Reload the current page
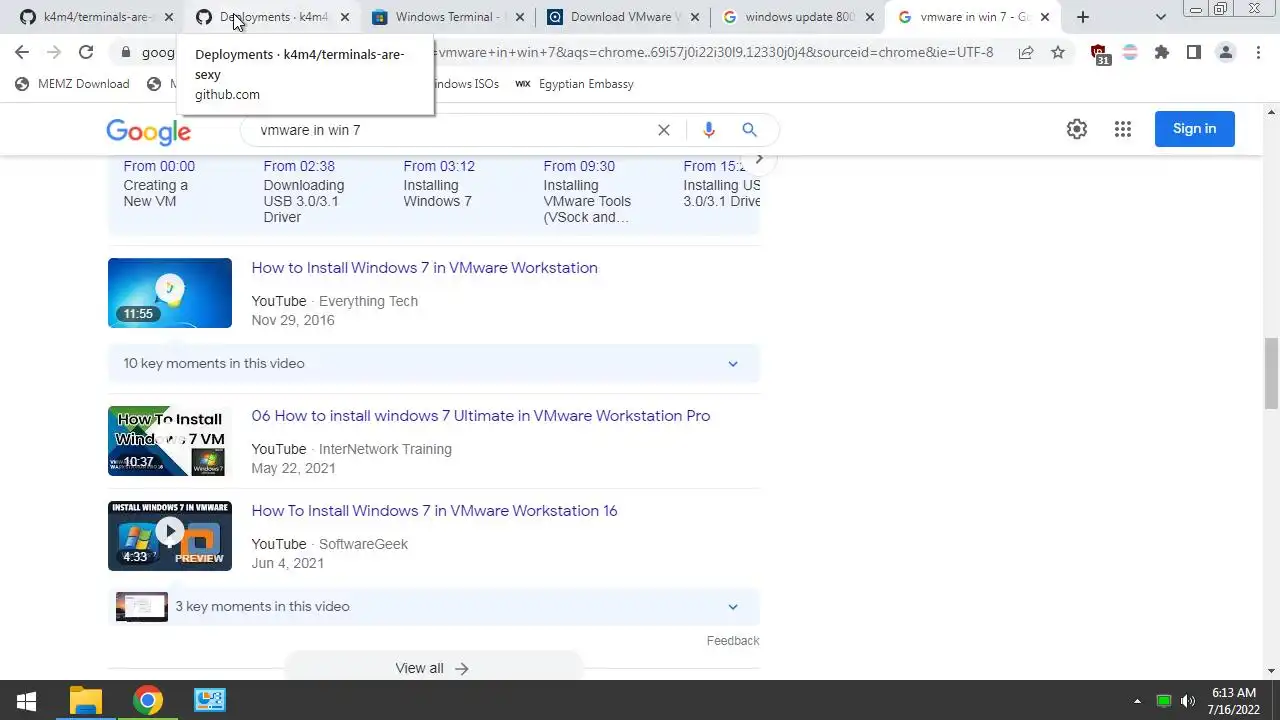1280x720 pixels. click(86, 52)
